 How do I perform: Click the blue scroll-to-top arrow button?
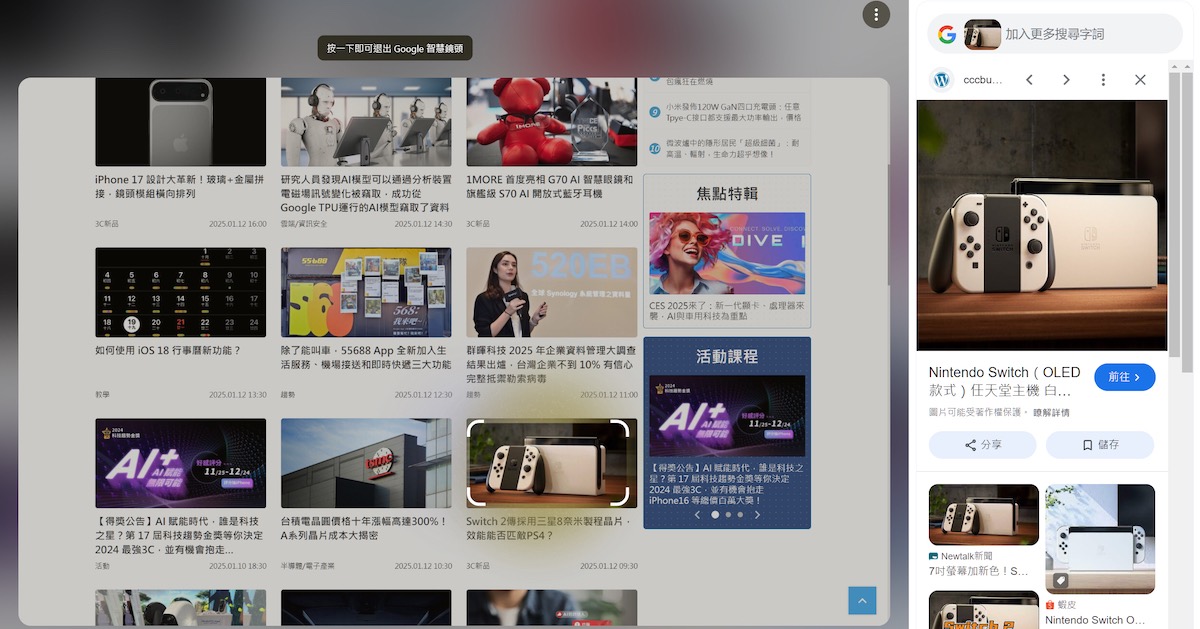coord(862,600)
